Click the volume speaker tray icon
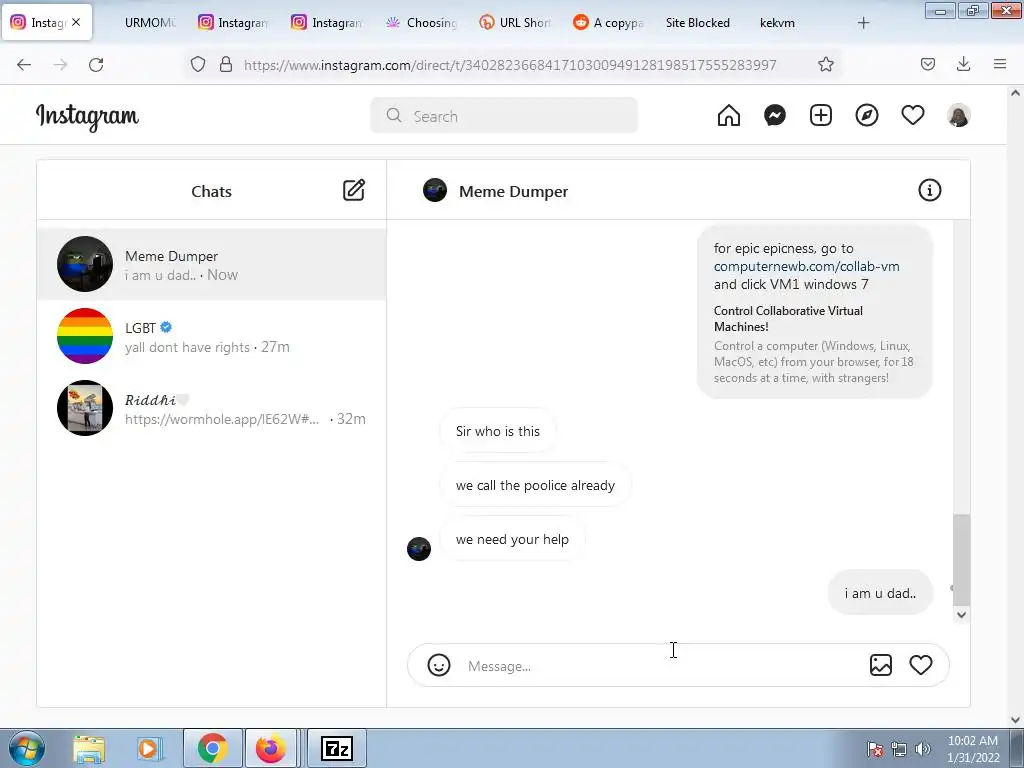The image size is (1024, 768). click(x=922, y=749)
